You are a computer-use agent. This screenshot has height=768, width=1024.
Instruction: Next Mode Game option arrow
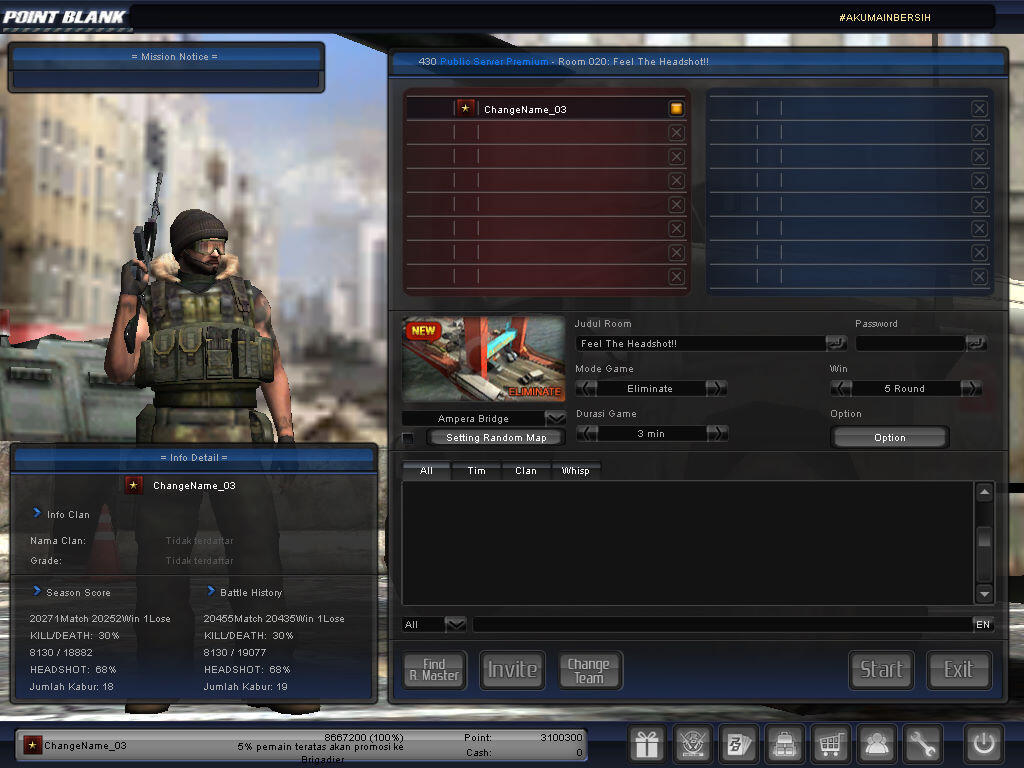point(716,389)
